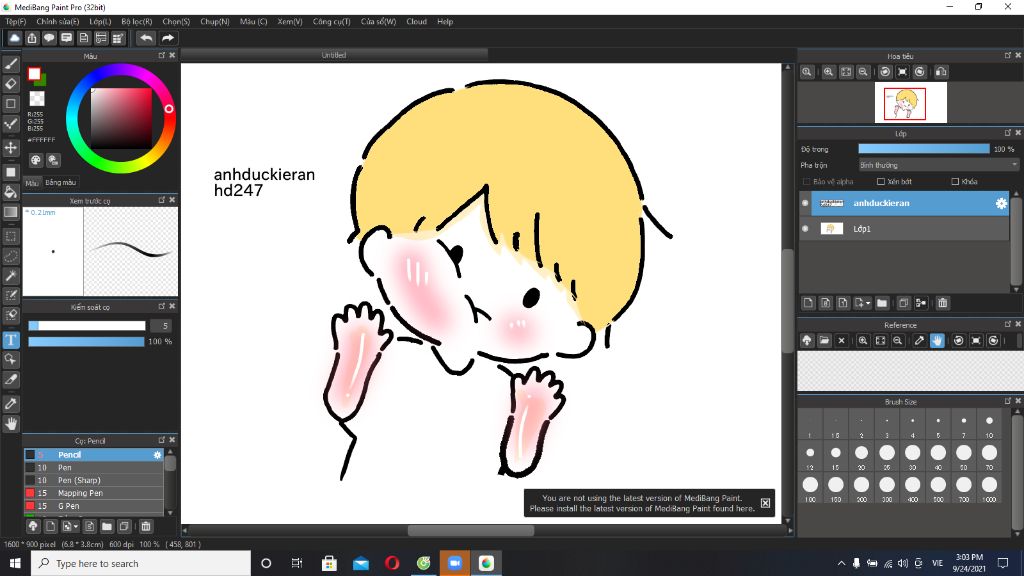Click the brush size value field
Image resolution: width=1024 pixels, height=576 pixels.
pos(163,325)
